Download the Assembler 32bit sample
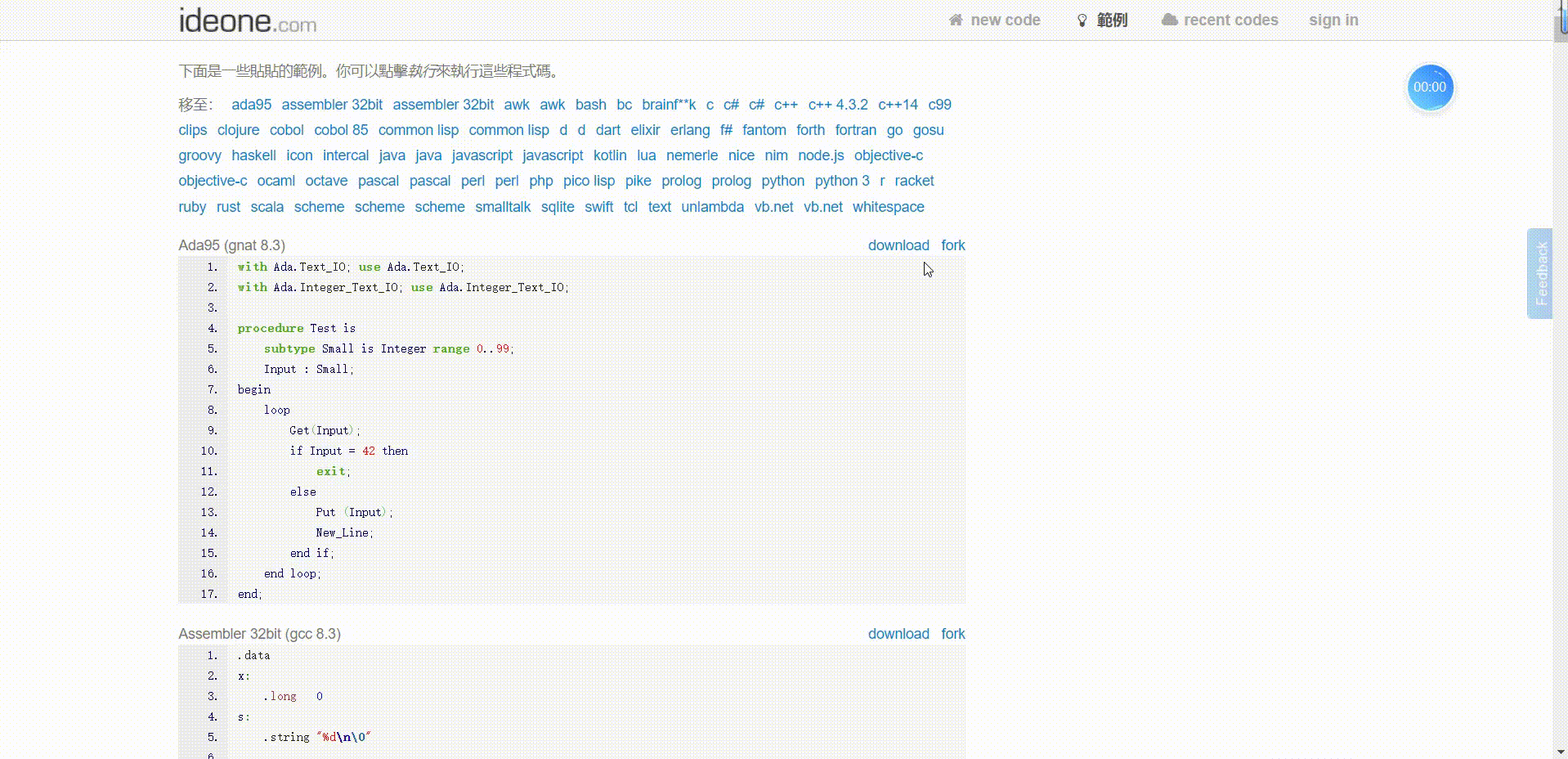Image resolution: width=1568 pixels, height=759 pixels. [x=898, y=634]
